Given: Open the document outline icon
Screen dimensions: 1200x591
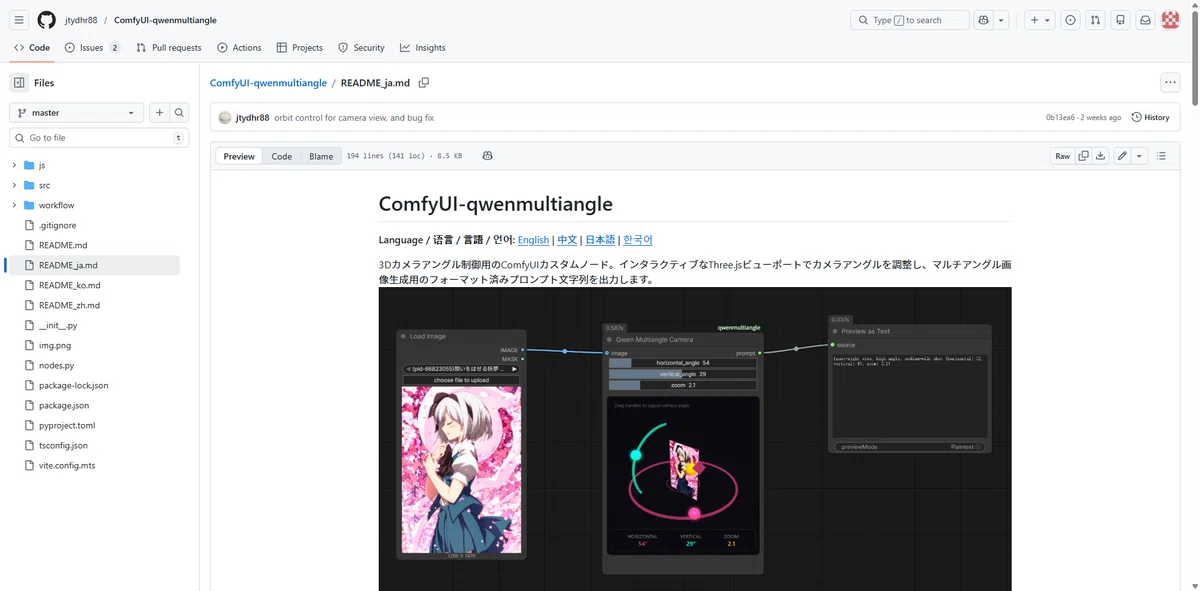Looking at the screenshot, I should (x=1161, y=156).
